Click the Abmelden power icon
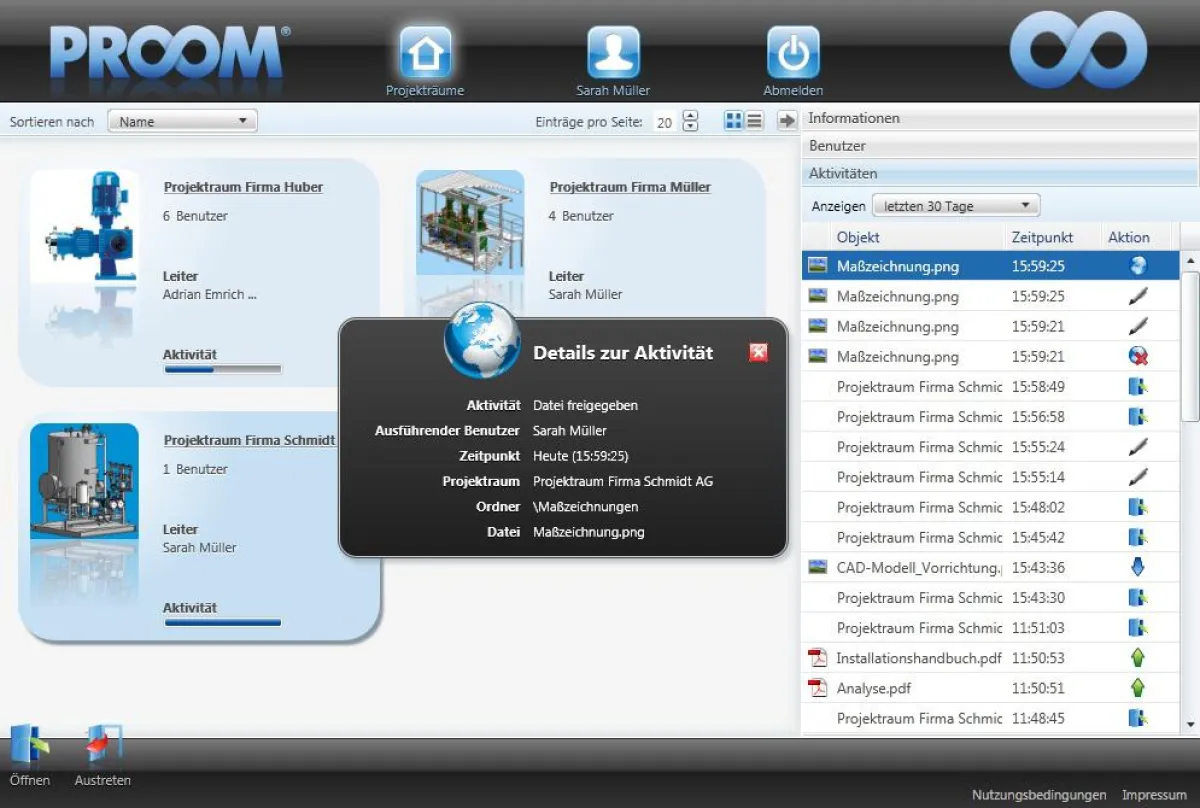 tap(793, 54)
